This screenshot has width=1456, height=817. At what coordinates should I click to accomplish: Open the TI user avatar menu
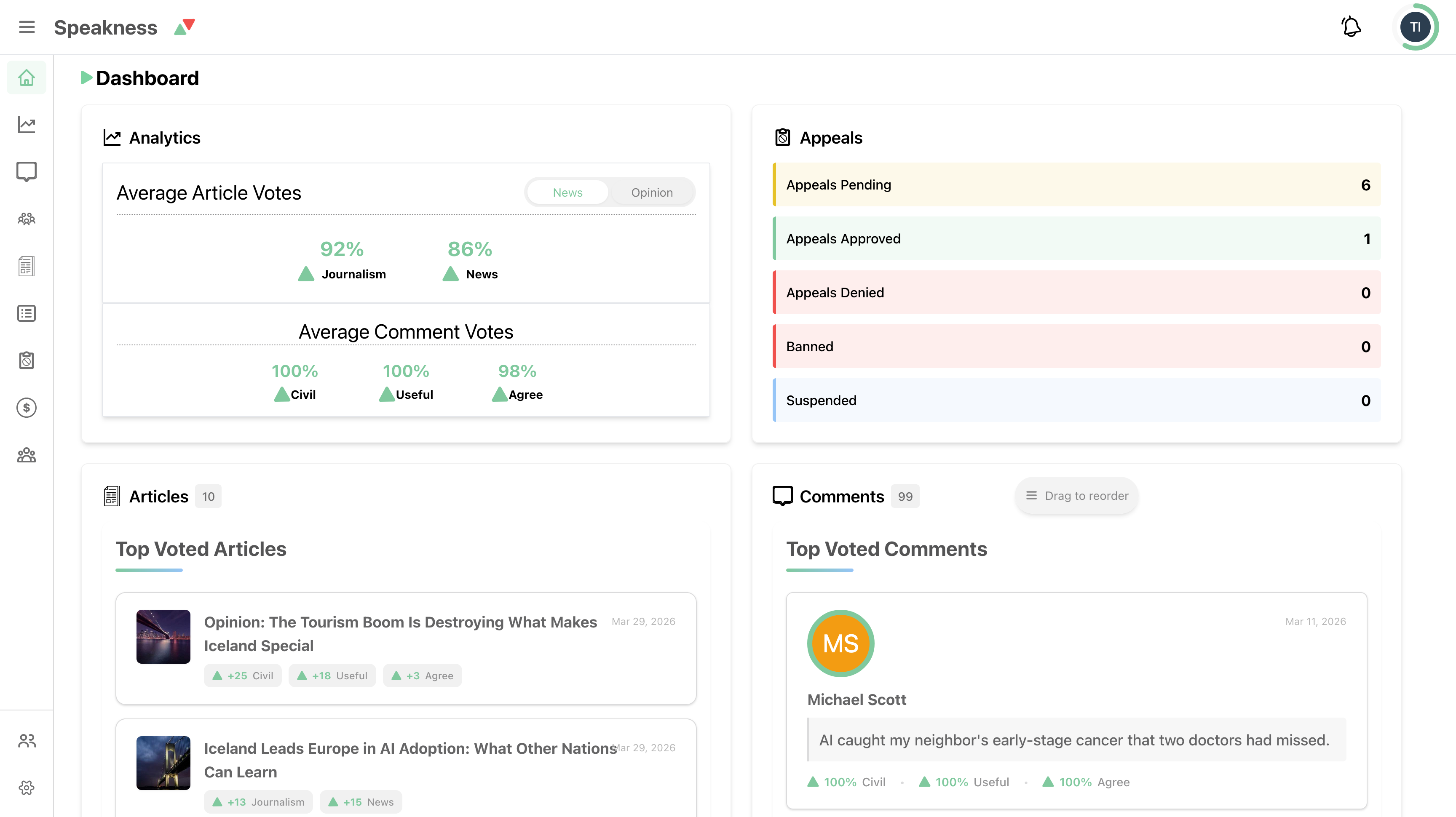(1415, 27)
